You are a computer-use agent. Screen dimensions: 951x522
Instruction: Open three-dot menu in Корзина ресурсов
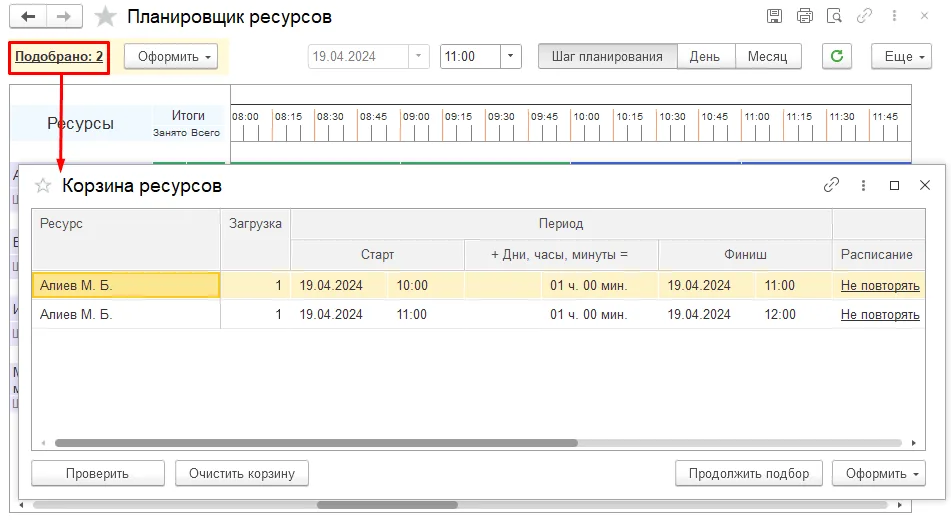(x=863, y=185)
